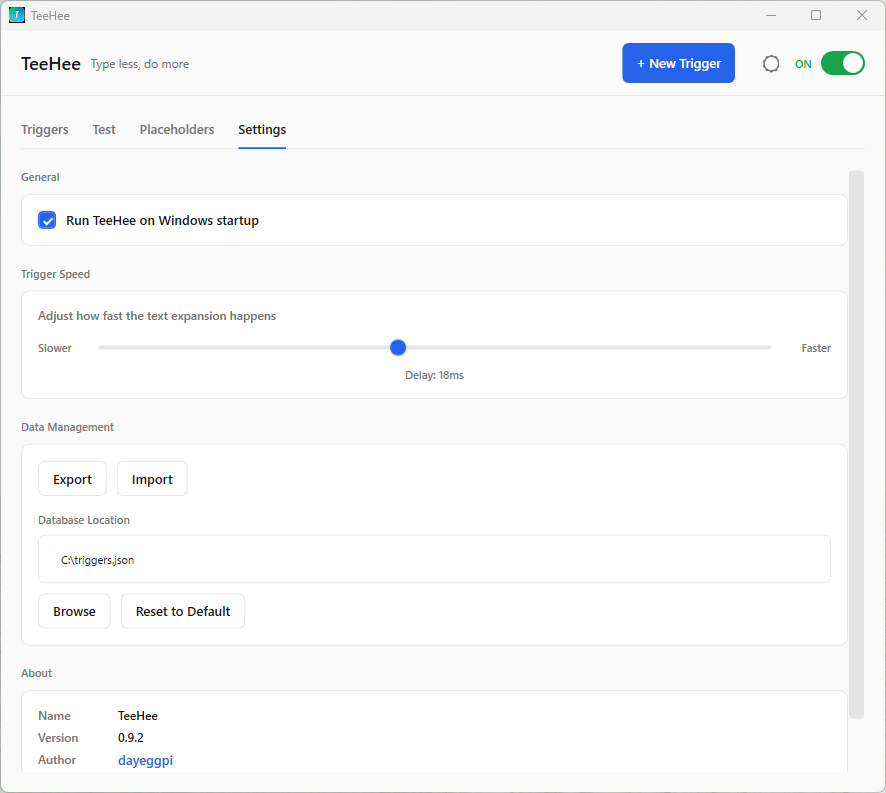Create a new trigger with + New Trigger
This screenshot has height=793, width=886.
[678, 62]
